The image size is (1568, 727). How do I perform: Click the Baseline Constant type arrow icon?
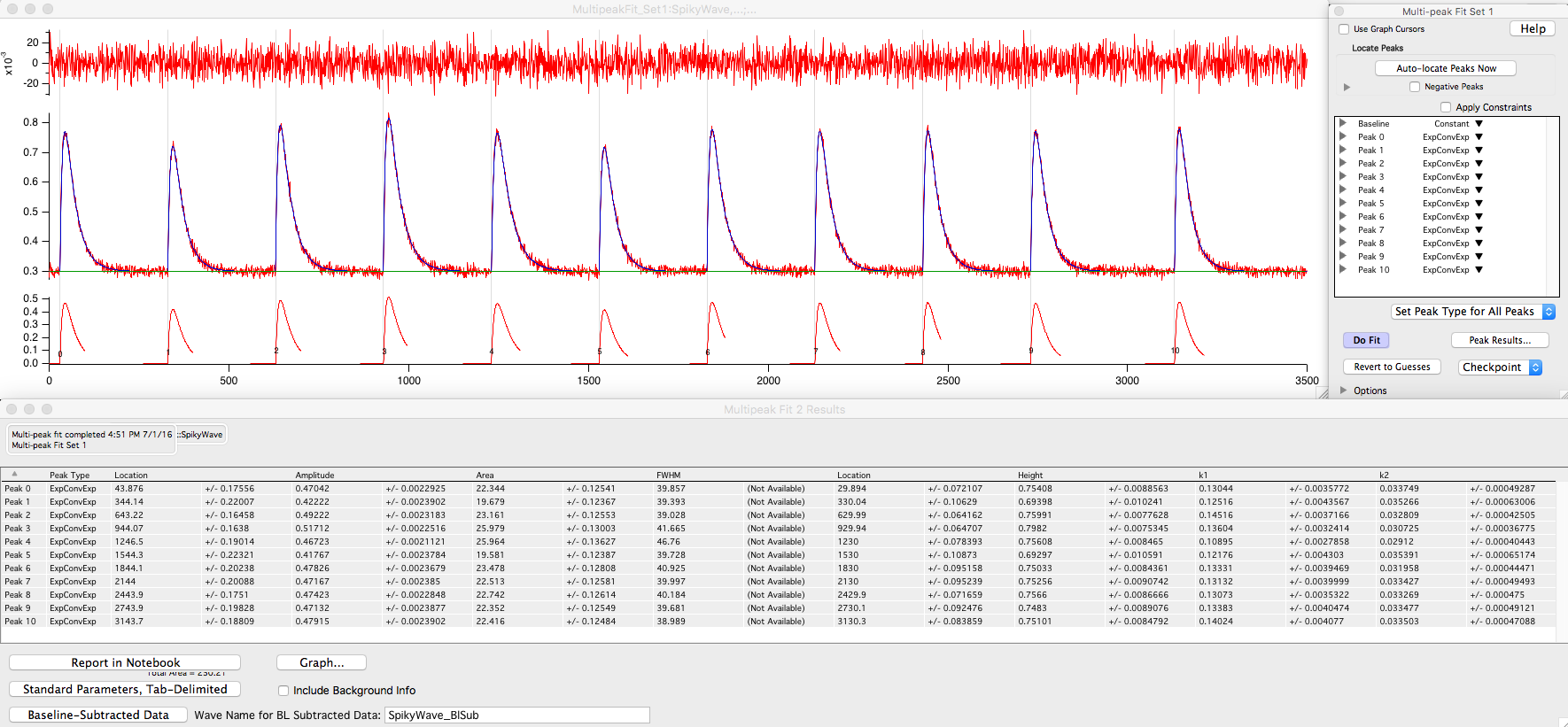coord(1479,124)
